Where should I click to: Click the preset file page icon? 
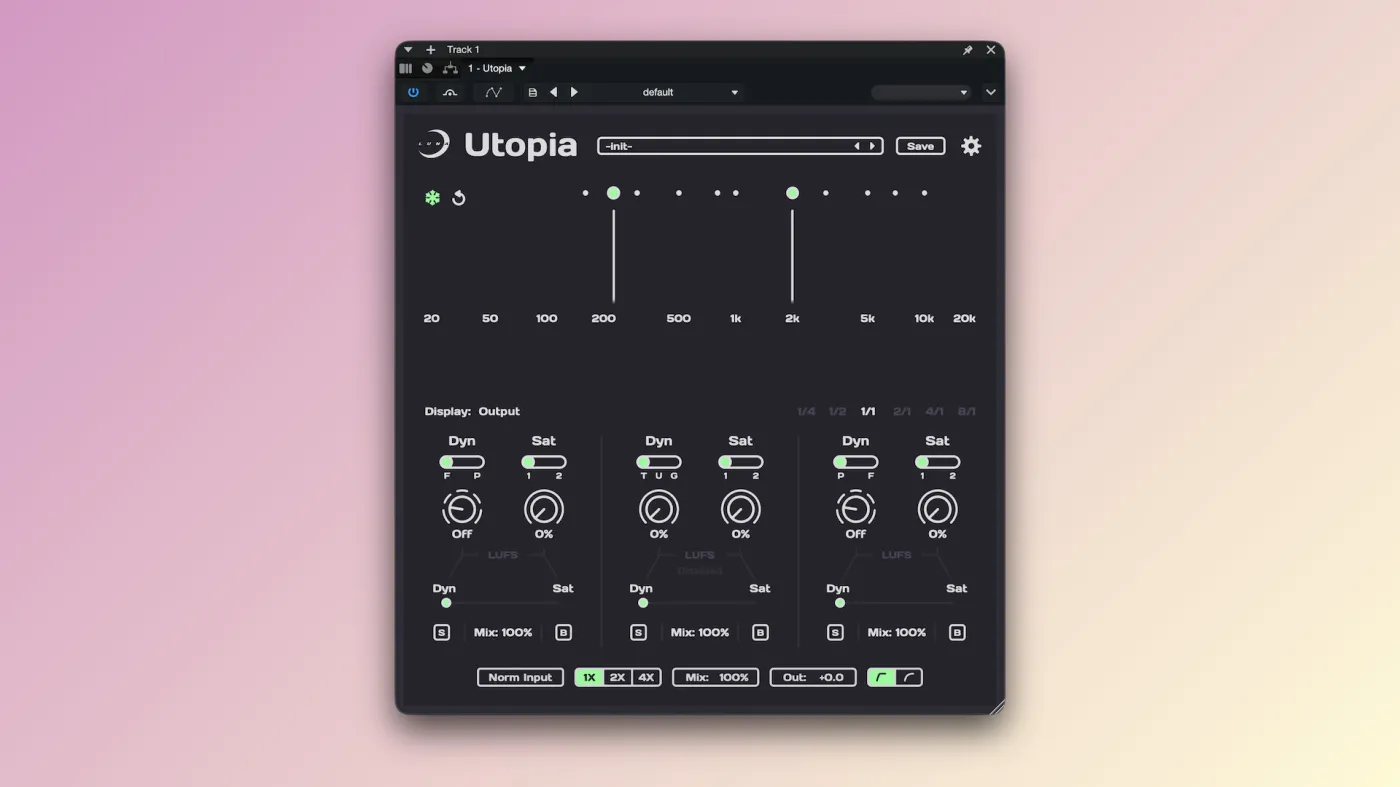pos(533,92)
